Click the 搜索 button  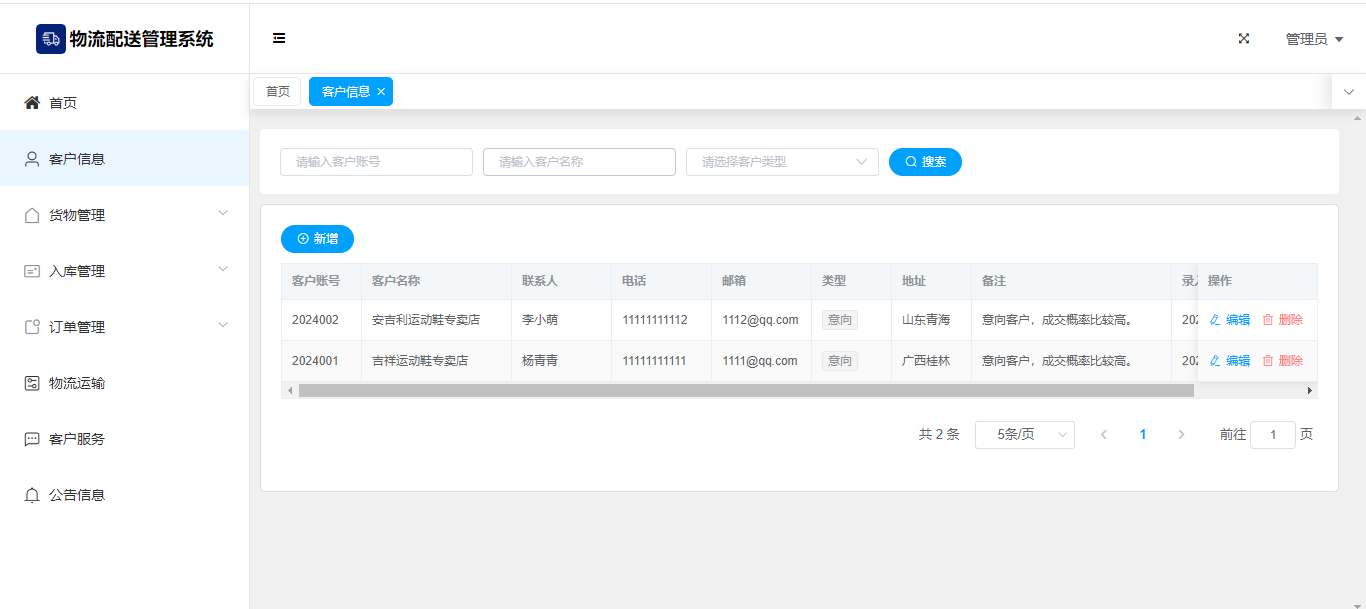click(925, 162)
